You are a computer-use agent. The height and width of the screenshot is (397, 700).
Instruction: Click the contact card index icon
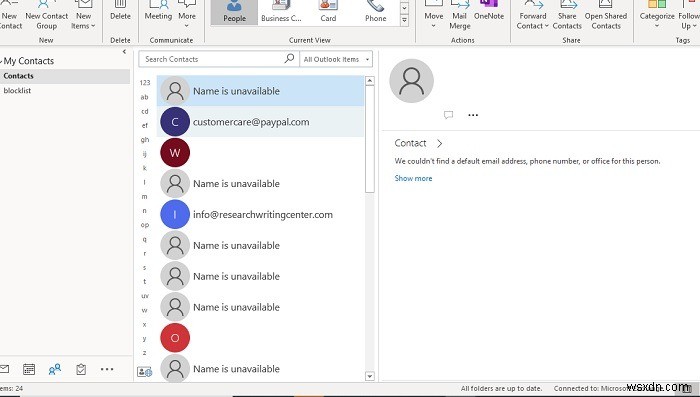144,371
